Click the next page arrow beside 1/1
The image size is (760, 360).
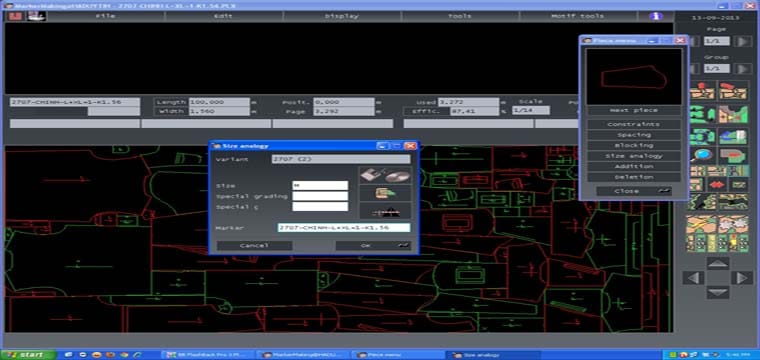743,41
